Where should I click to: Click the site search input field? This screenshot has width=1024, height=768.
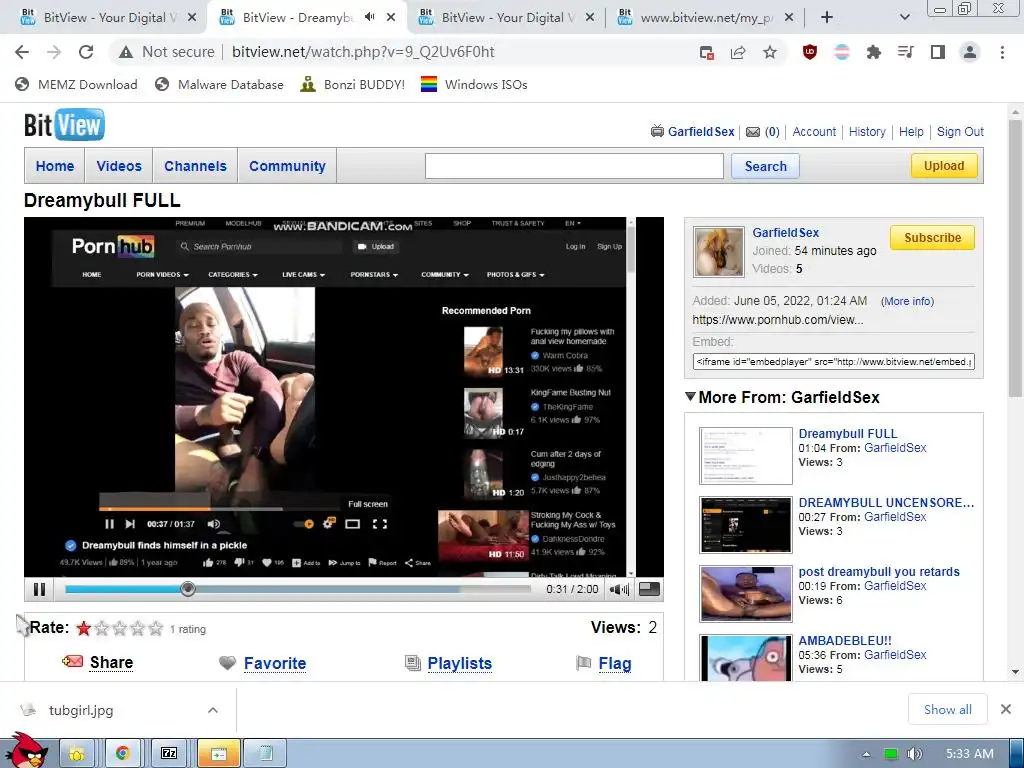click(x=574, y=166)
